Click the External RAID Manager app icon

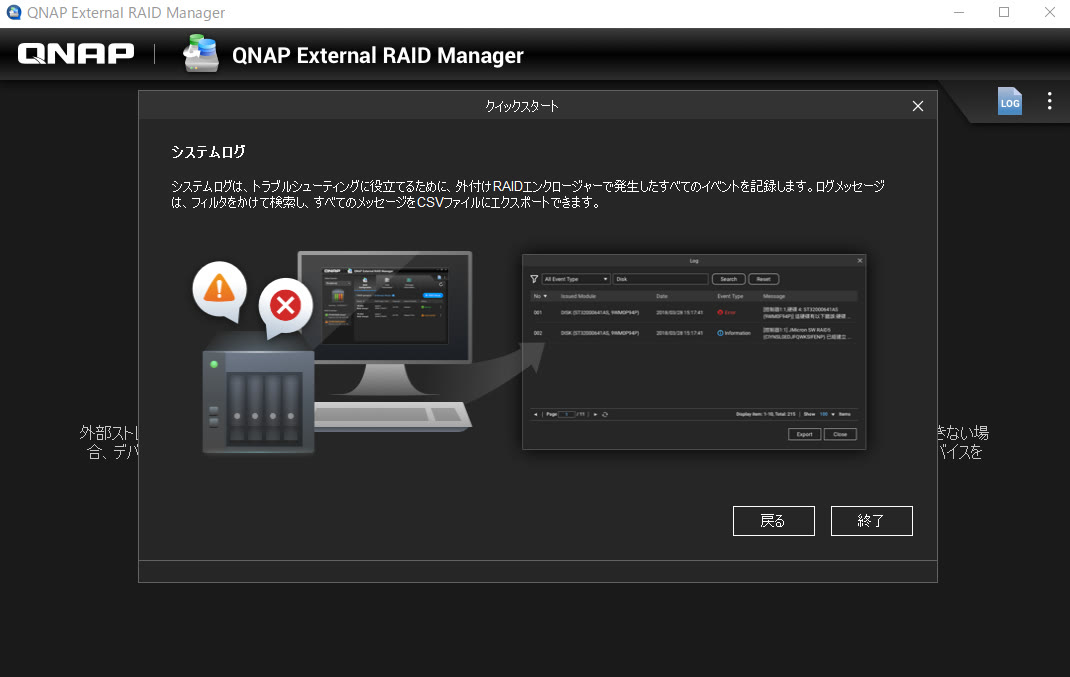pos(201,53)
